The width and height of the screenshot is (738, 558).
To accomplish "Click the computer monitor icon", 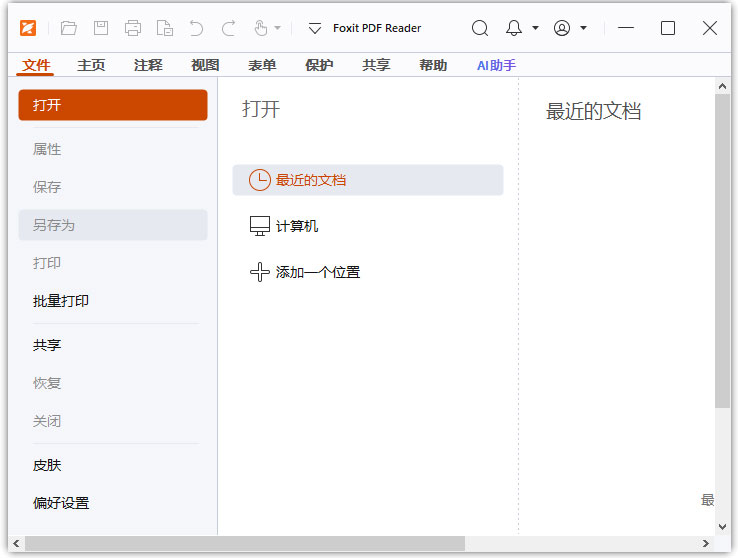I will click(x=259, y=226).
